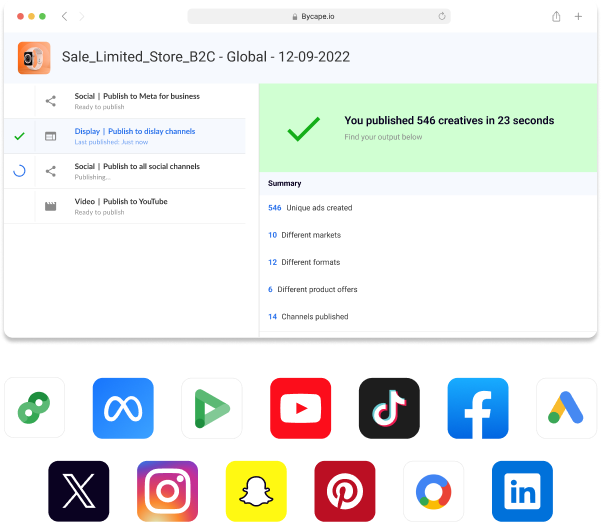Click the Summary section header
The image size is (601, 522).
coord(428,183)
